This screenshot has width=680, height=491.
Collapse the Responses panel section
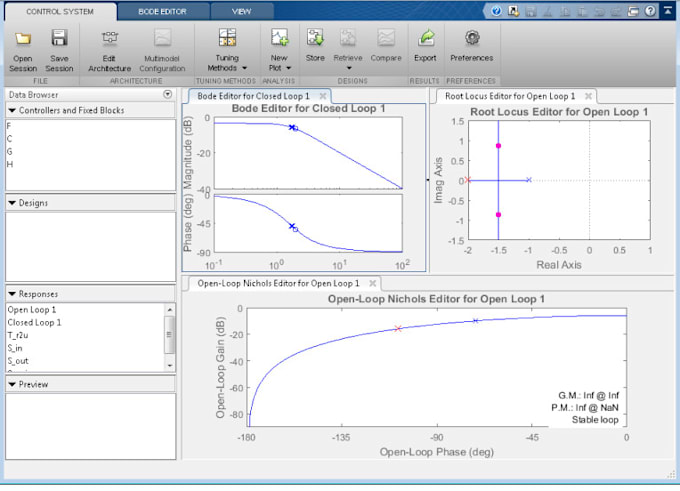click(x=11, y=294)
